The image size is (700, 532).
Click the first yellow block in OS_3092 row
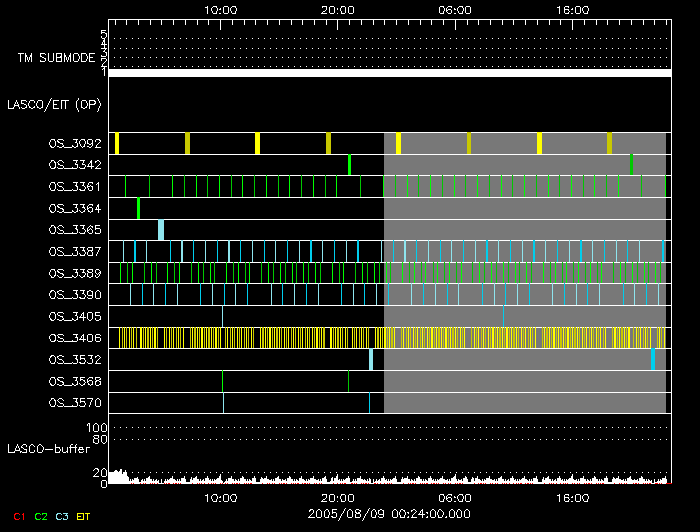pos(117,143)
